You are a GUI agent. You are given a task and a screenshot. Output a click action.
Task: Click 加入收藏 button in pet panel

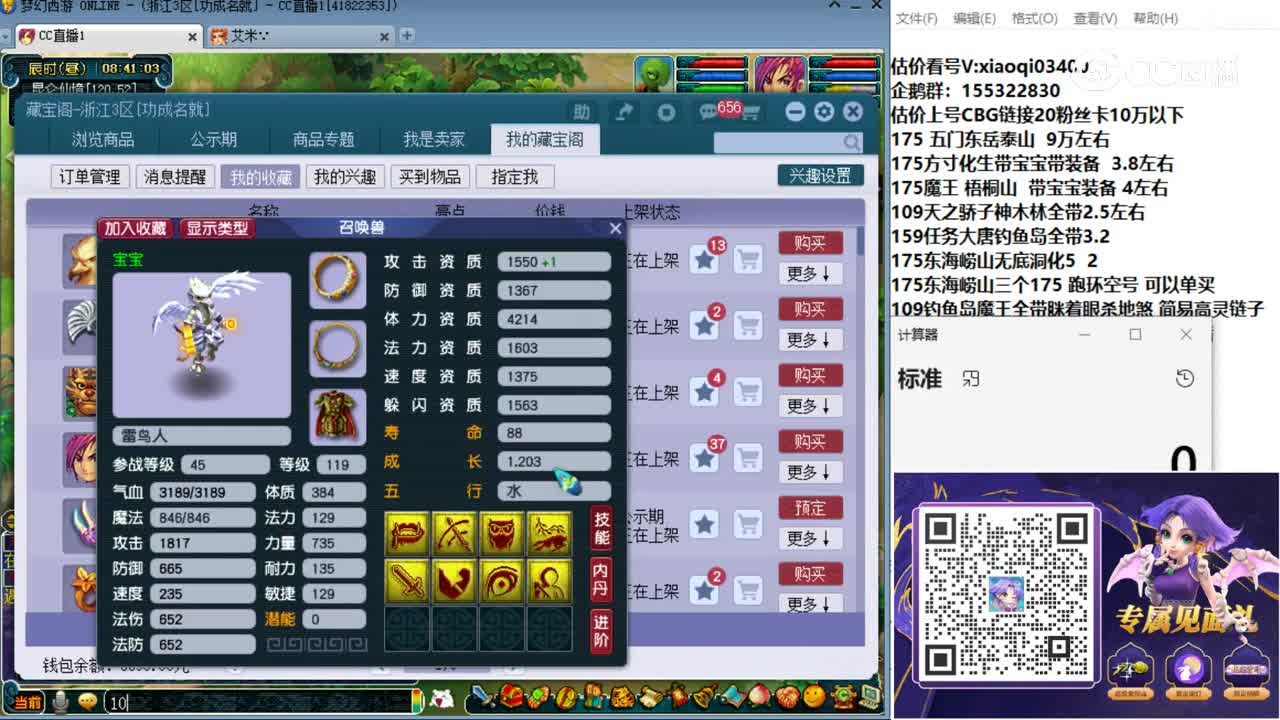click(x=136, y=228)
